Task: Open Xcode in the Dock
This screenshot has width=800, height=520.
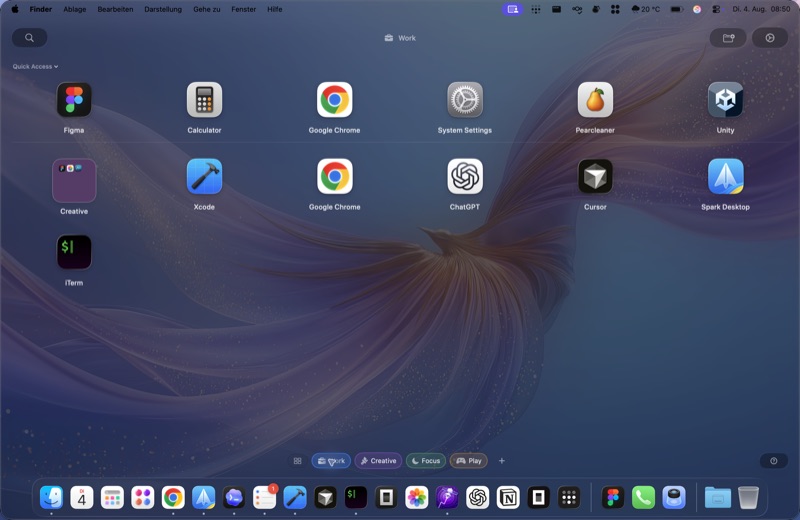Action: pos(295,498)
